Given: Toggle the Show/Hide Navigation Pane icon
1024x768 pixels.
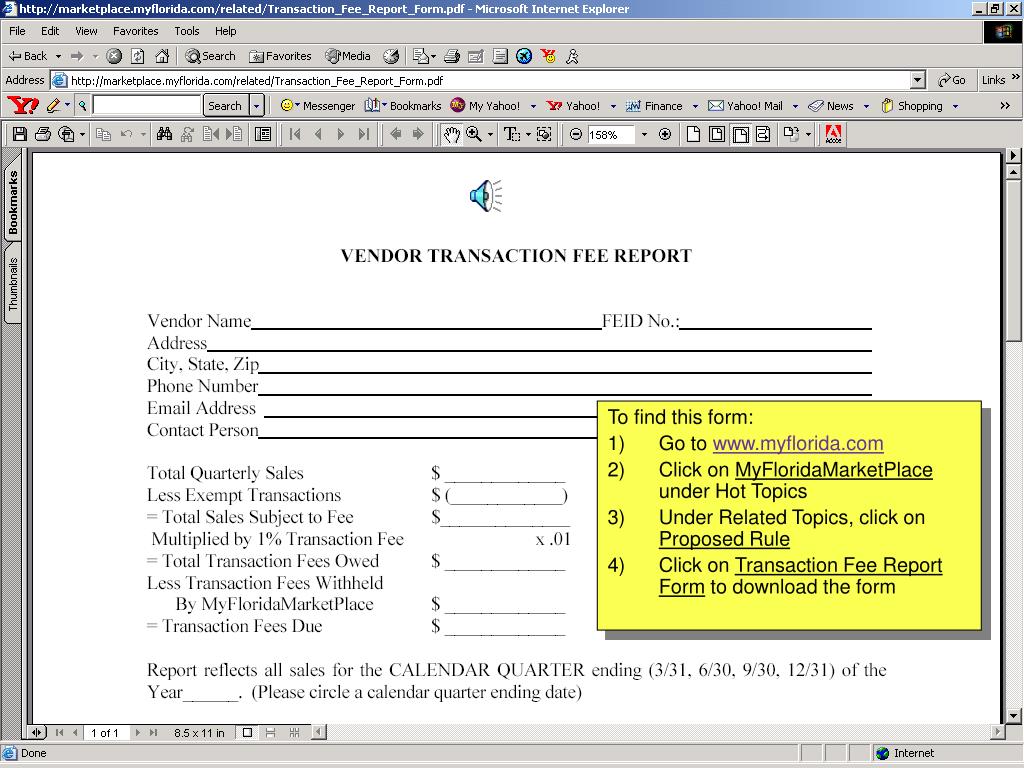Looking at the screenshot, I should [x=263, y=135].
